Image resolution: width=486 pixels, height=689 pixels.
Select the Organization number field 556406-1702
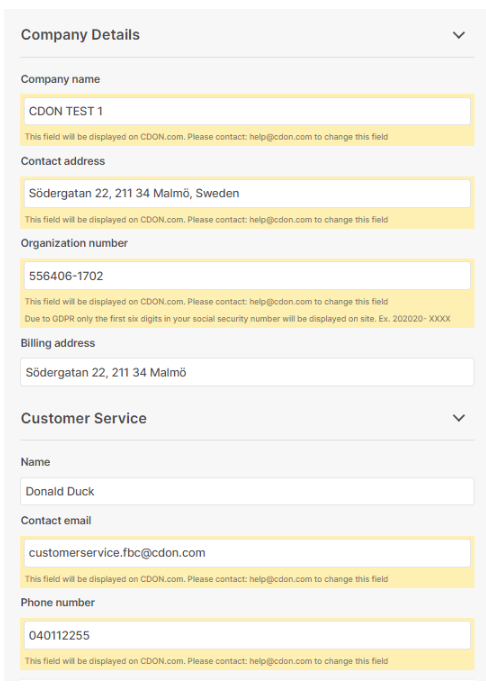[247, 276]
